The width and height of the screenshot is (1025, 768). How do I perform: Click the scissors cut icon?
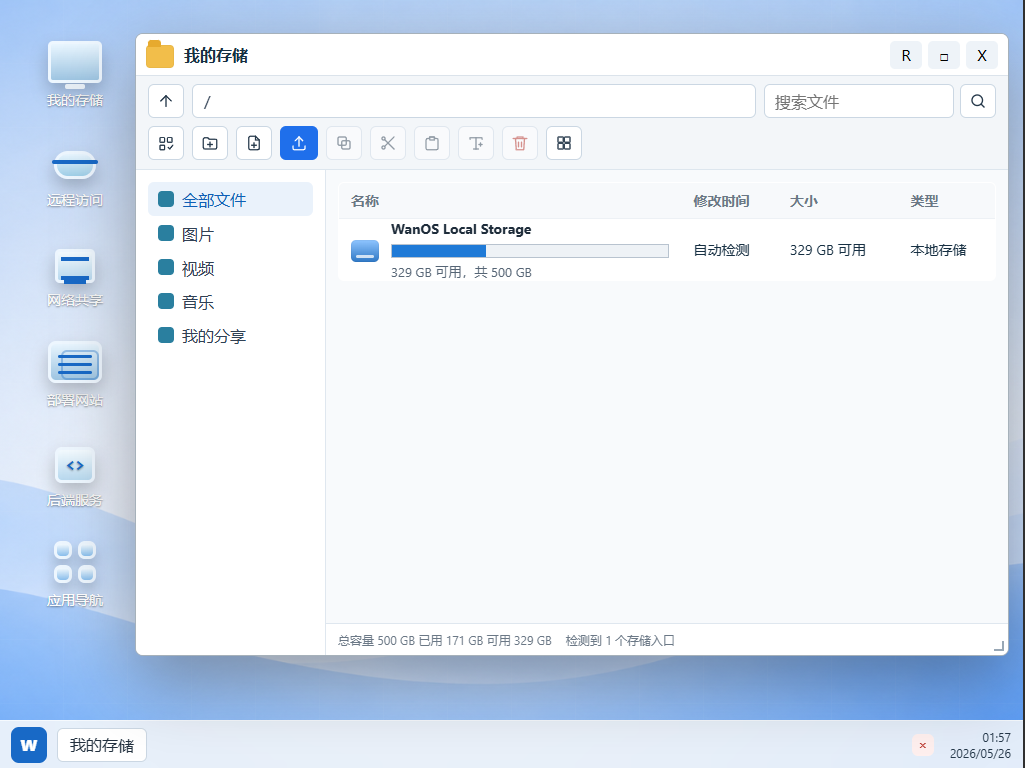coord(388,143)
